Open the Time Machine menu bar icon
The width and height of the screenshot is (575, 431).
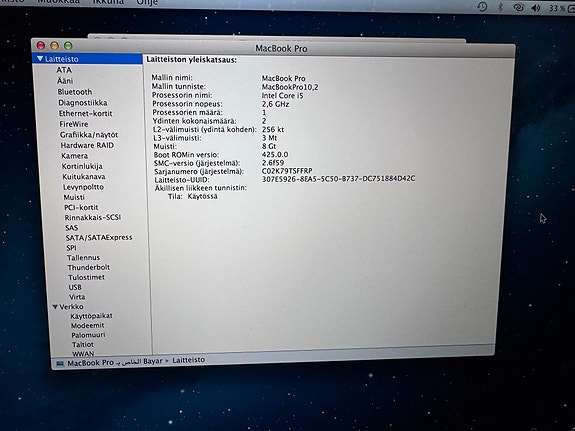(483, 6)
